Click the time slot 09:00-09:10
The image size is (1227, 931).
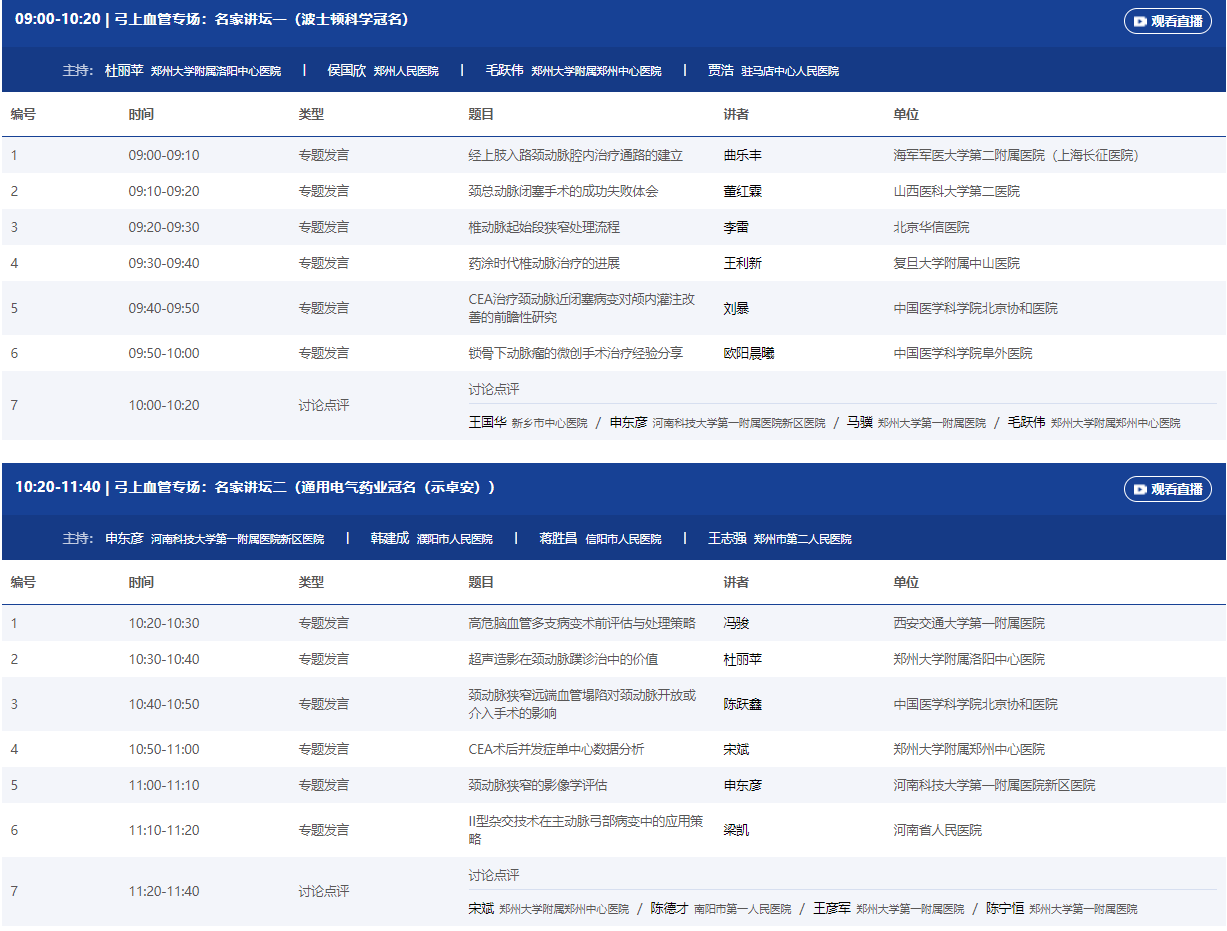click(164, 156)
